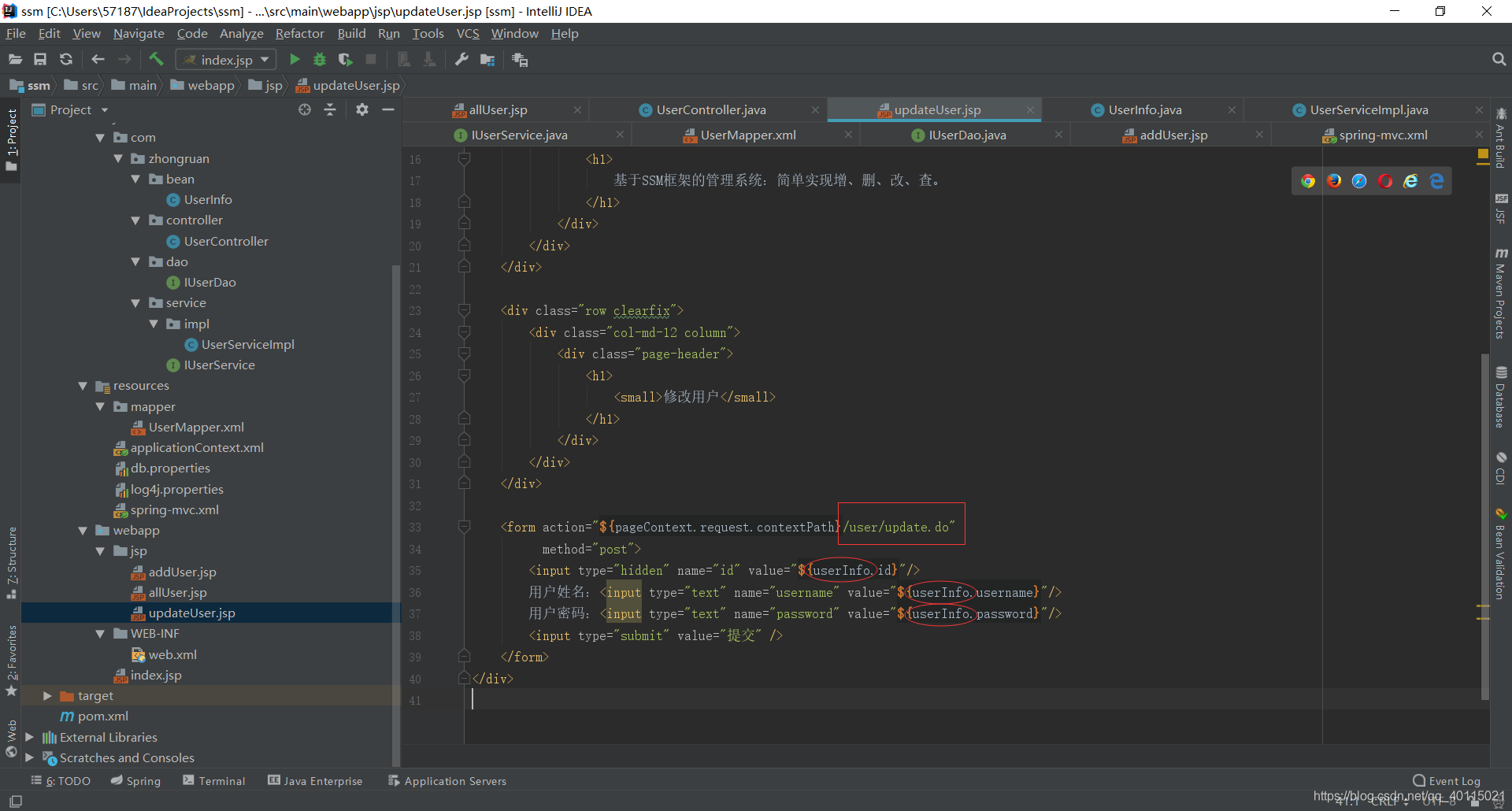
Task: Start debugging with the bug icon
Action: click(x=320, y=59)
